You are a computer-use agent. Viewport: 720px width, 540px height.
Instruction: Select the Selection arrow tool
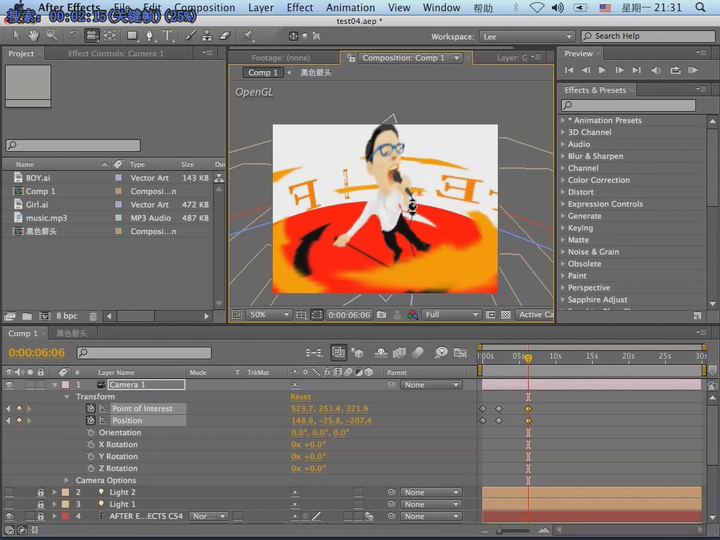click(x=17, y=35)
